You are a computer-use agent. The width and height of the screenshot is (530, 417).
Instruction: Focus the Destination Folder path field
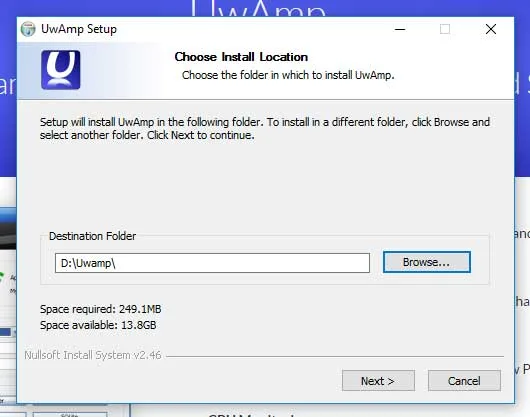212,263
